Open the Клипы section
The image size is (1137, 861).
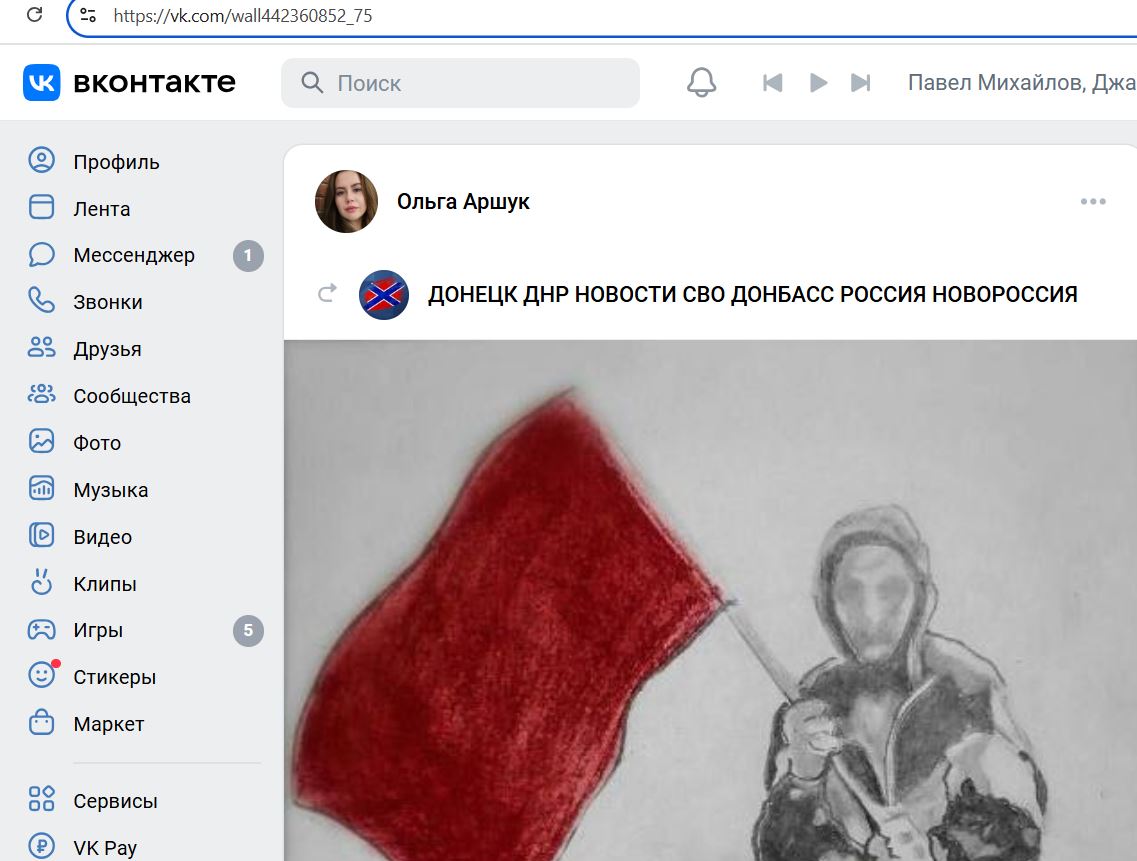(x=105, y=584)
